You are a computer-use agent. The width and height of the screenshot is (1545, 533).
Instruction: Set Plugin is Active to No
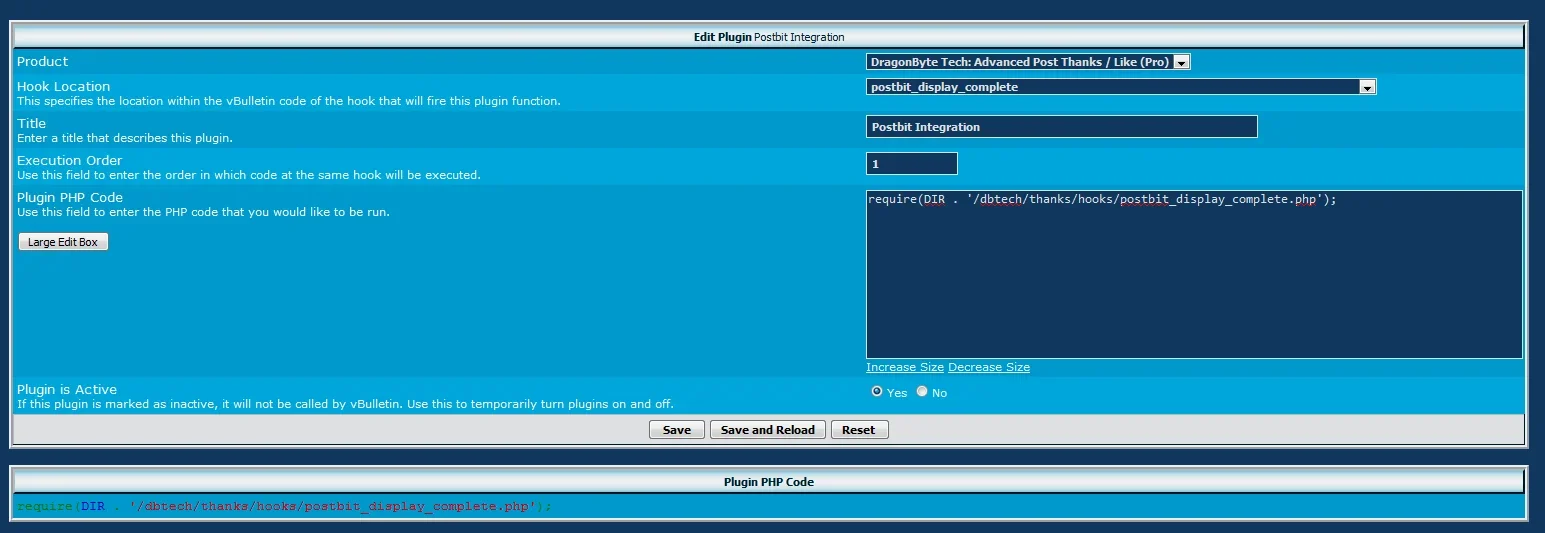922,392
